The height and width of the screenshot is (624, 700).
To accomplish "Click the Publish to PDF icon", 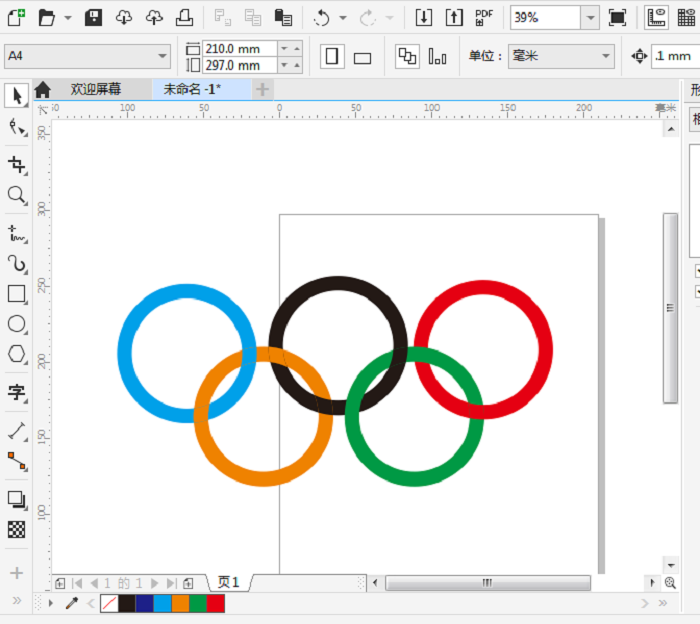I will pos(484,18).
